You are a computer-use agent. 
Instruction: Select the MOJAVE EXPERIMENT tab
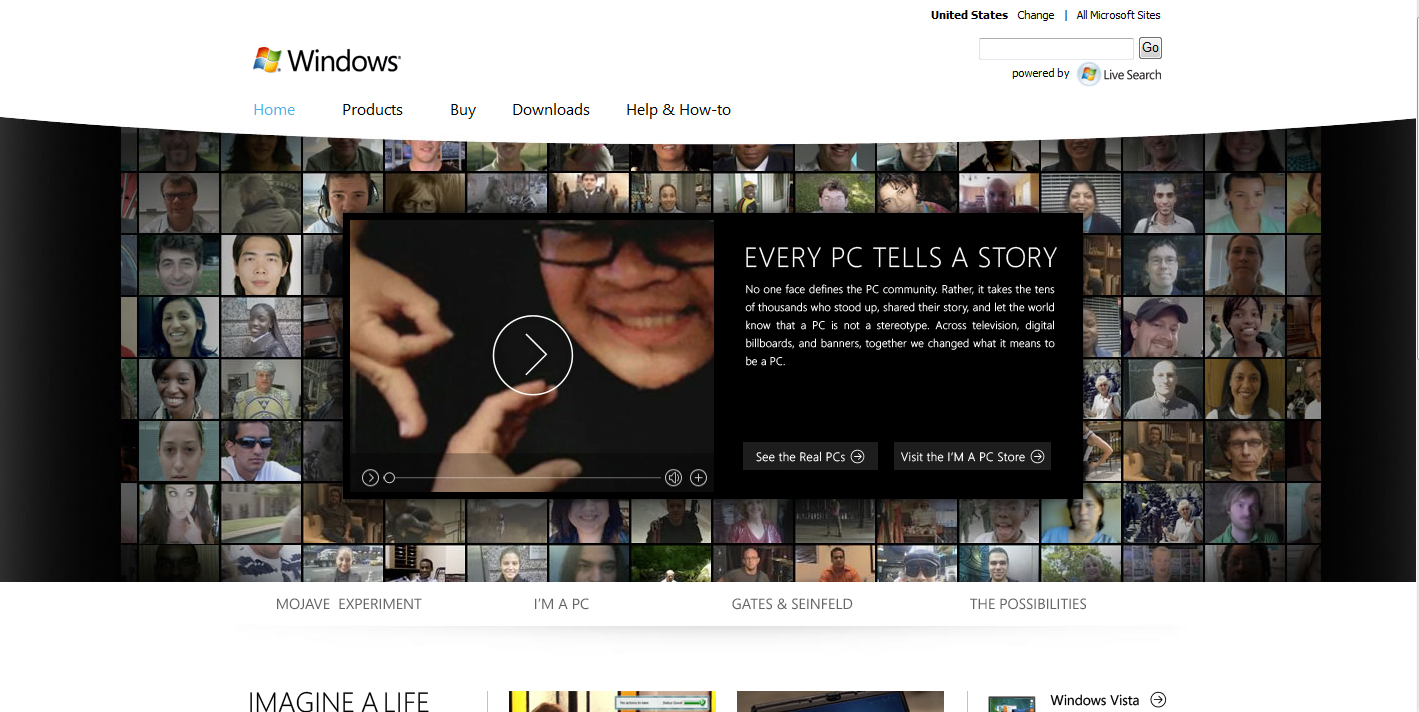click(x=349, y=604)
